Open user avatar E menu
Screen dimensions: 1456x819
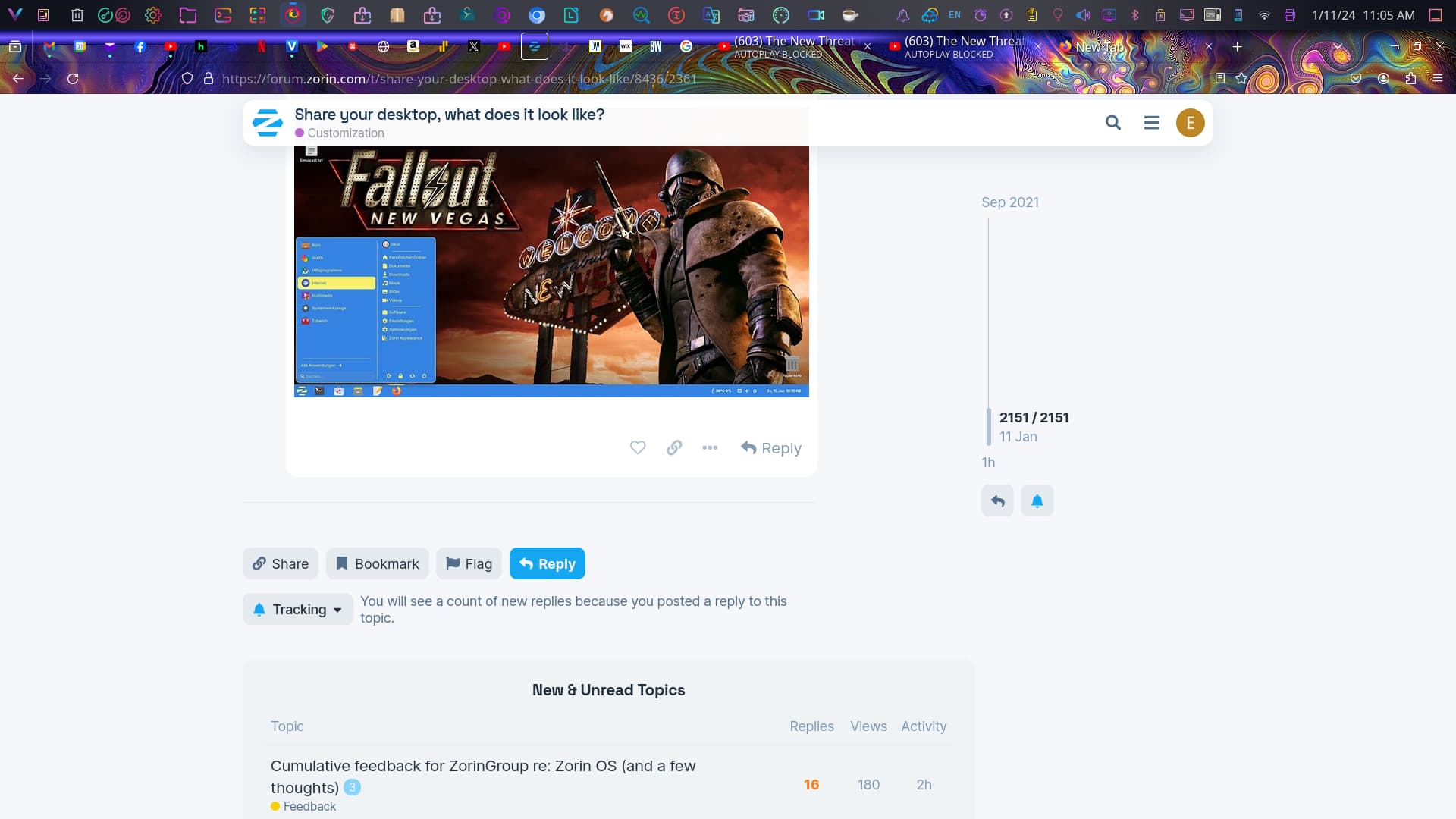pos(1190,123)
